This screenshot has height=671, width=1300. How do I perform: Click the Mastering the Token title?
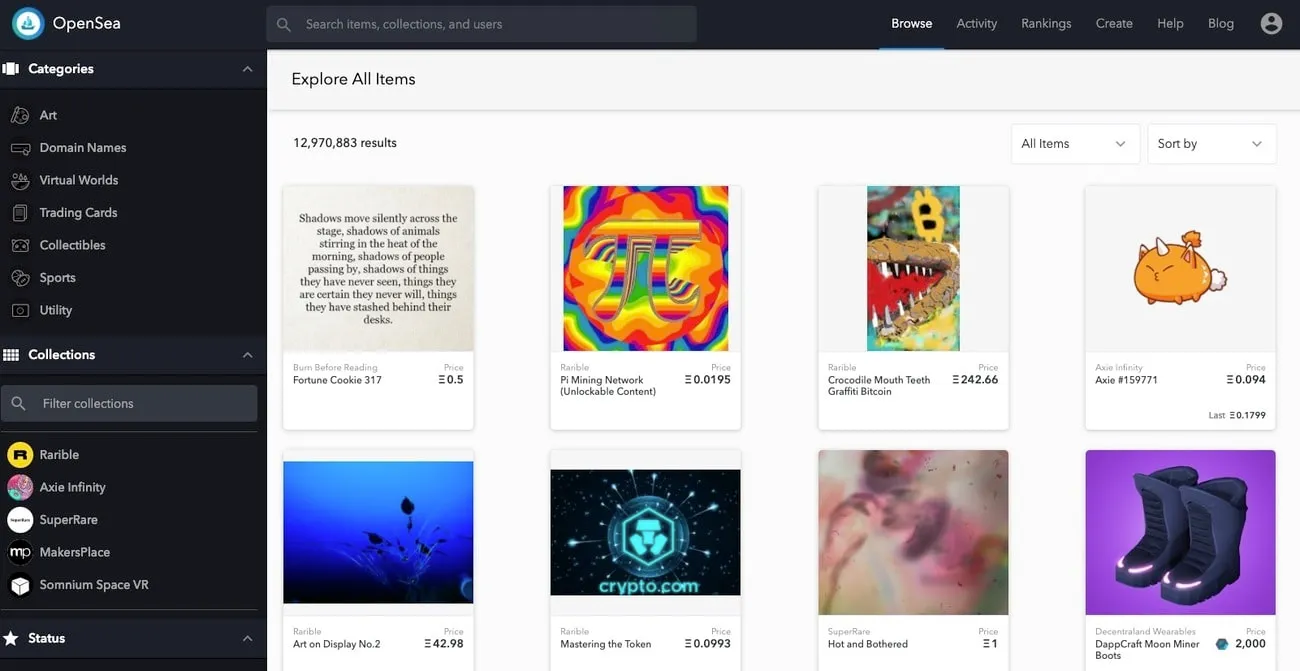tap(606, 644)
